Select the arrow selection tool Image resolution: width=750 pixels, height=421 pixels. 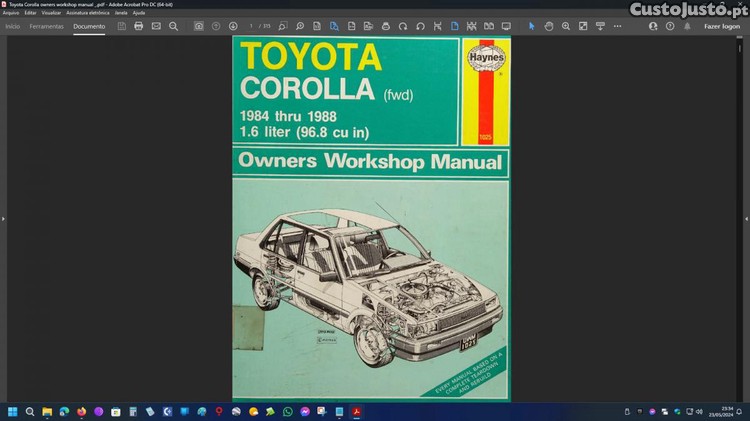point(531,26)
